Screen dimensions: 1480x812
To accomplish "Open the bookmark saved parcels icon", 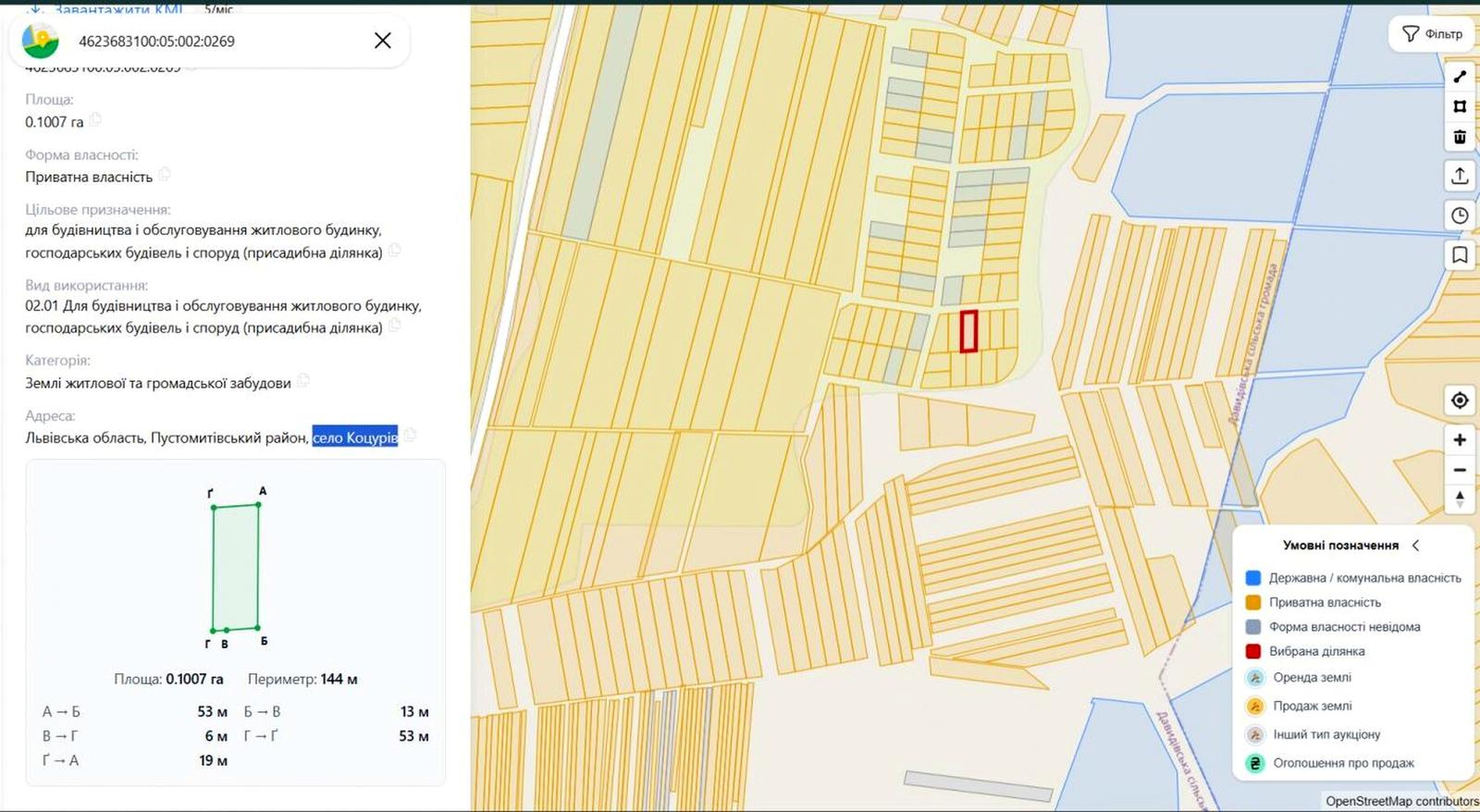I will [1460, 254].
